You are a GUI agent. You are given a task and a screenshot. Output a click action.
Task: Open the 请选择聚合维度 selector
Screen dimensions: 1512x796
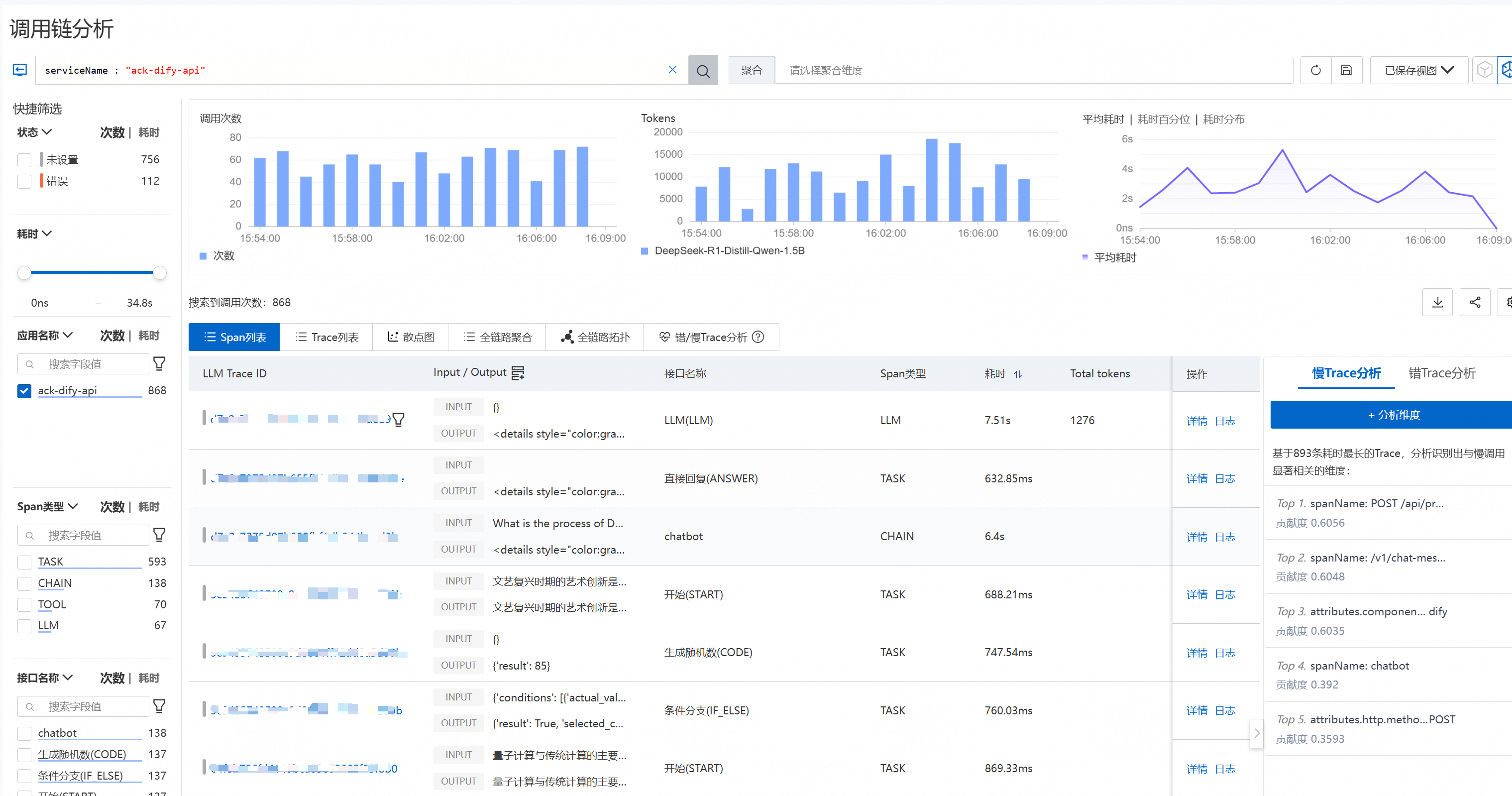(1033, 71)
